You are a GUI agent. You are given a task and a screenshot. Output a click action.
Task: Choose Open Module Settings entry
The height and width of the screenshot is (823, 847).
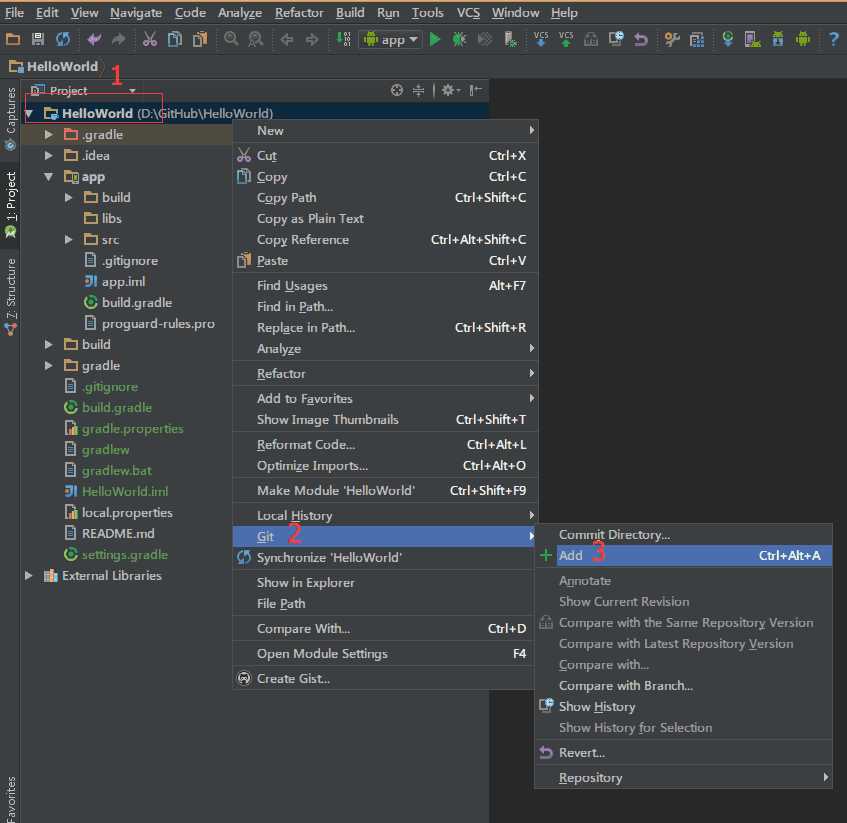point(385,653)
